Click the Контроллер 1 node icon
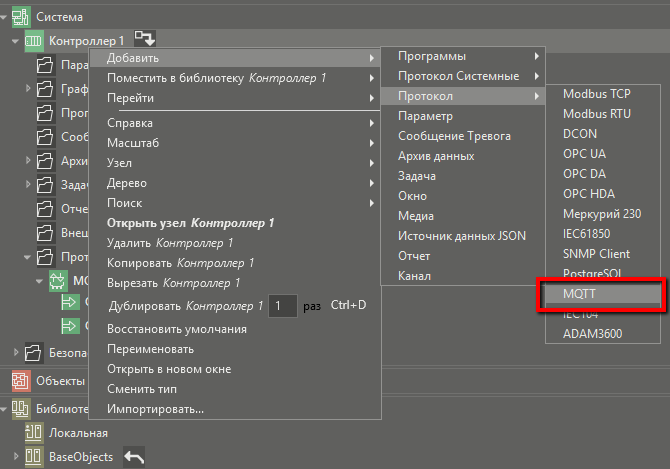 pyautogui.click(x=34, y=41)
